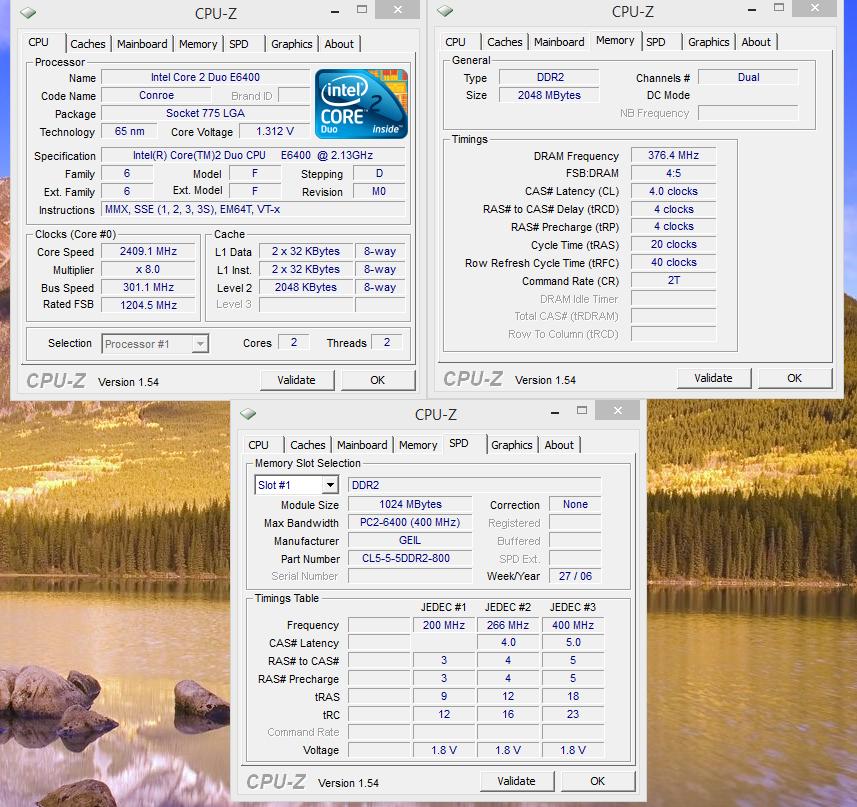Select SPD tab in Memory window
857x807 pixels.
pos(656,42)
